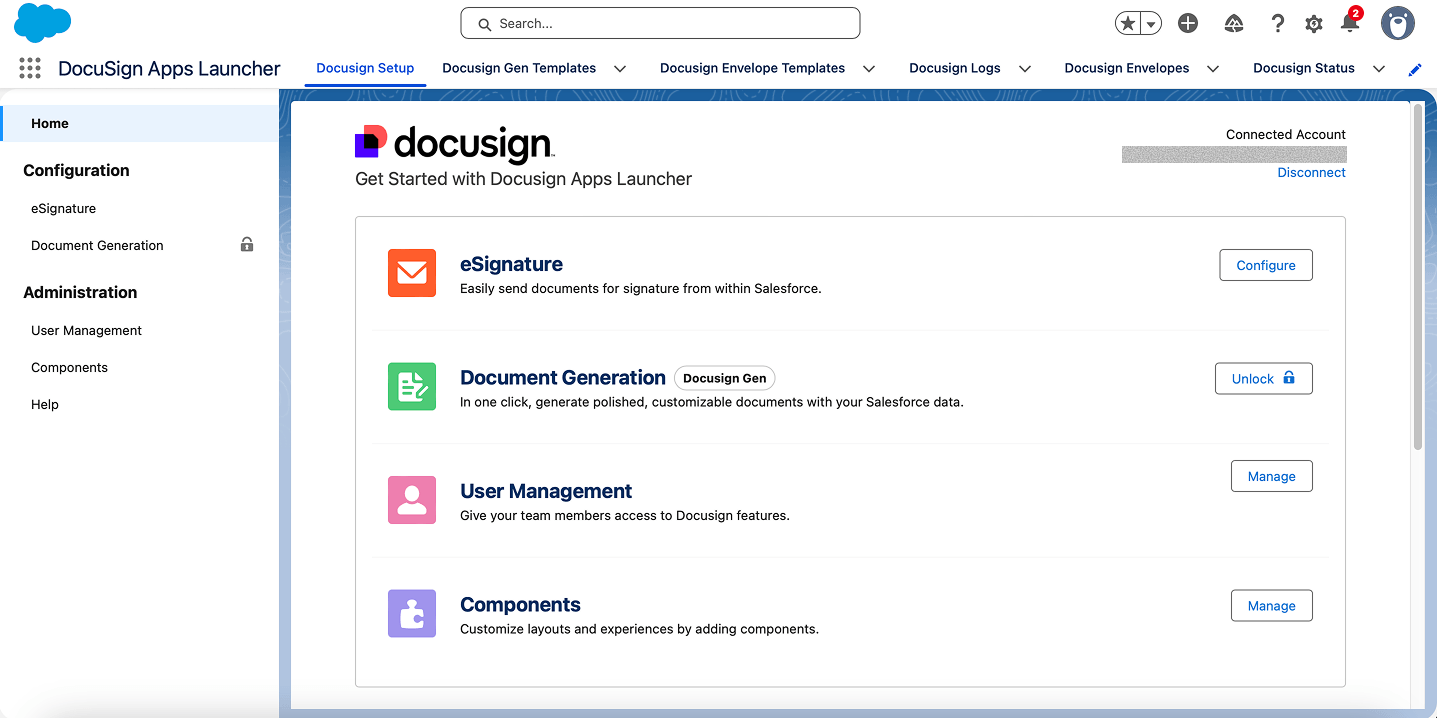Expand the Docusign Gen Templates chevron
1437x718 pixels.
620,69
